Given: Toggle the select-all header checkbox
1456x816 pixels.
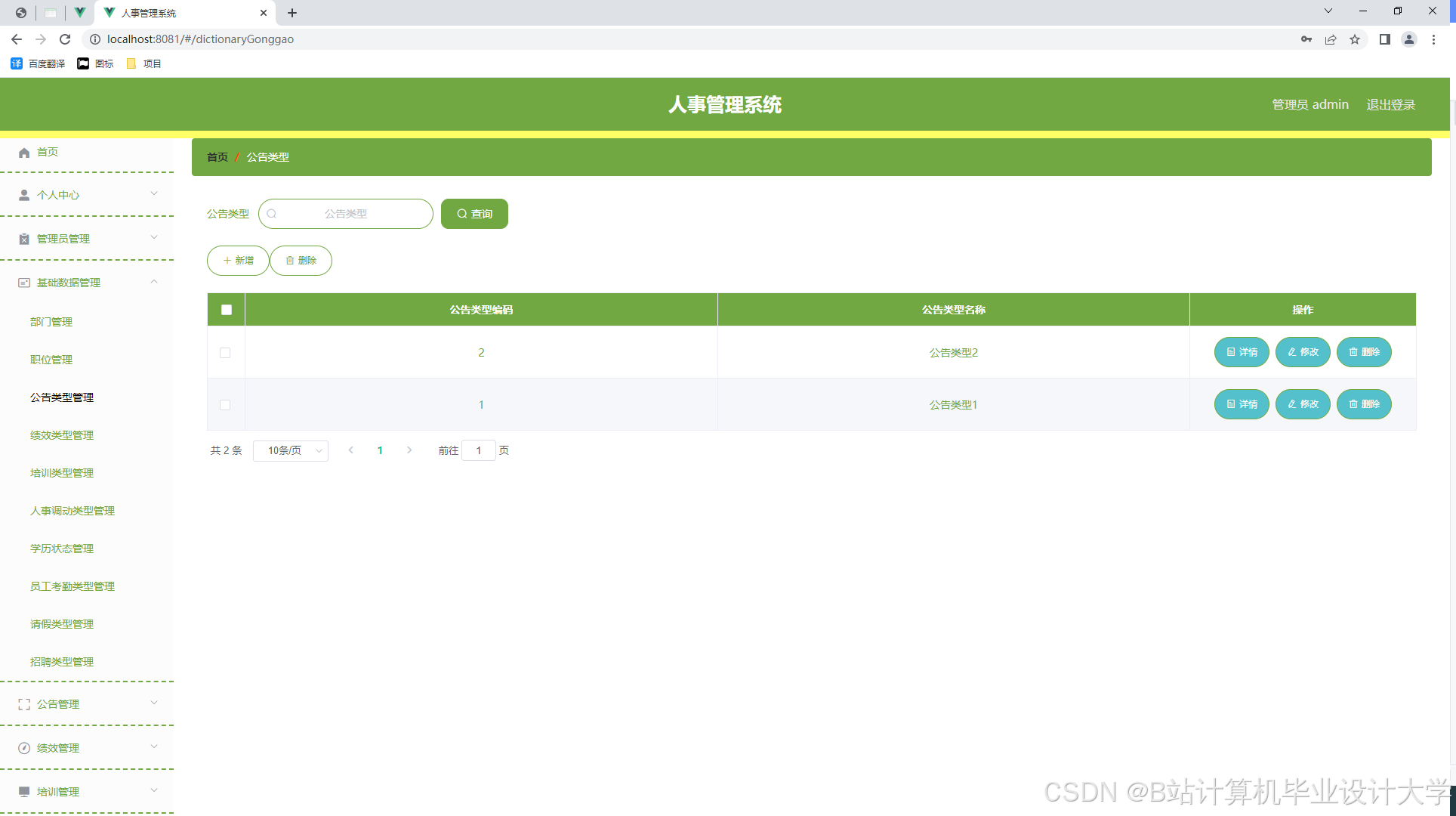Looking at the screenshot, I should coord(227,310).
